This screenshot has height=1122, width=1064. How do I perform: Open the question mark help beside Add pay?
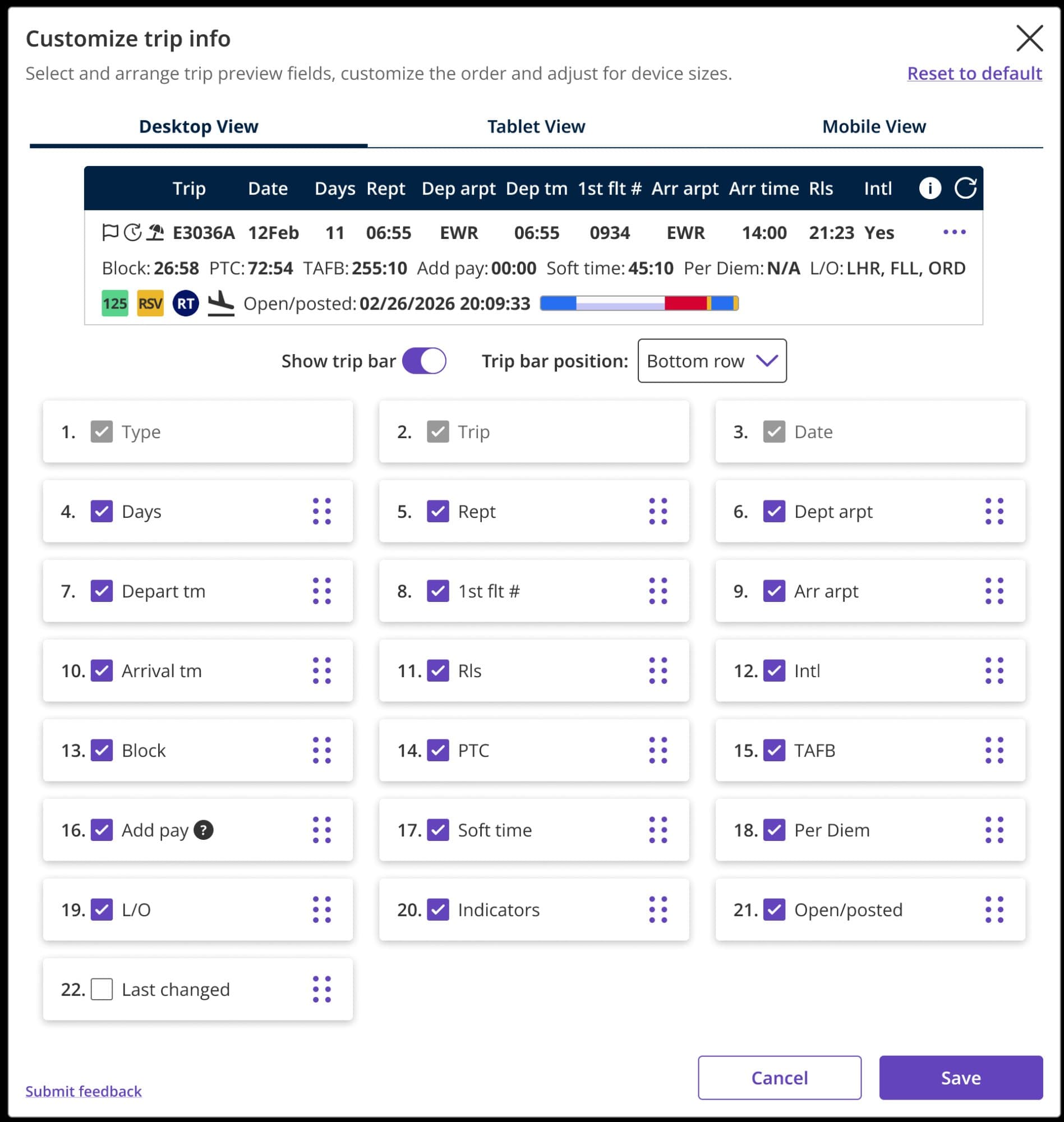point(204,830)
